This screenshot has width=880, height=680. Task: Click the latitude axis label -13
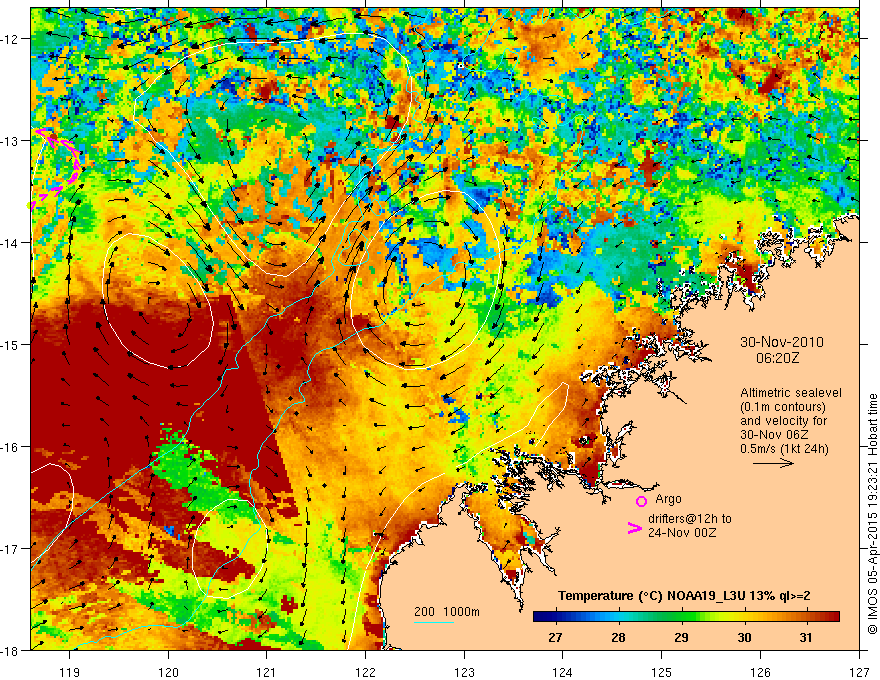point(10,141)
